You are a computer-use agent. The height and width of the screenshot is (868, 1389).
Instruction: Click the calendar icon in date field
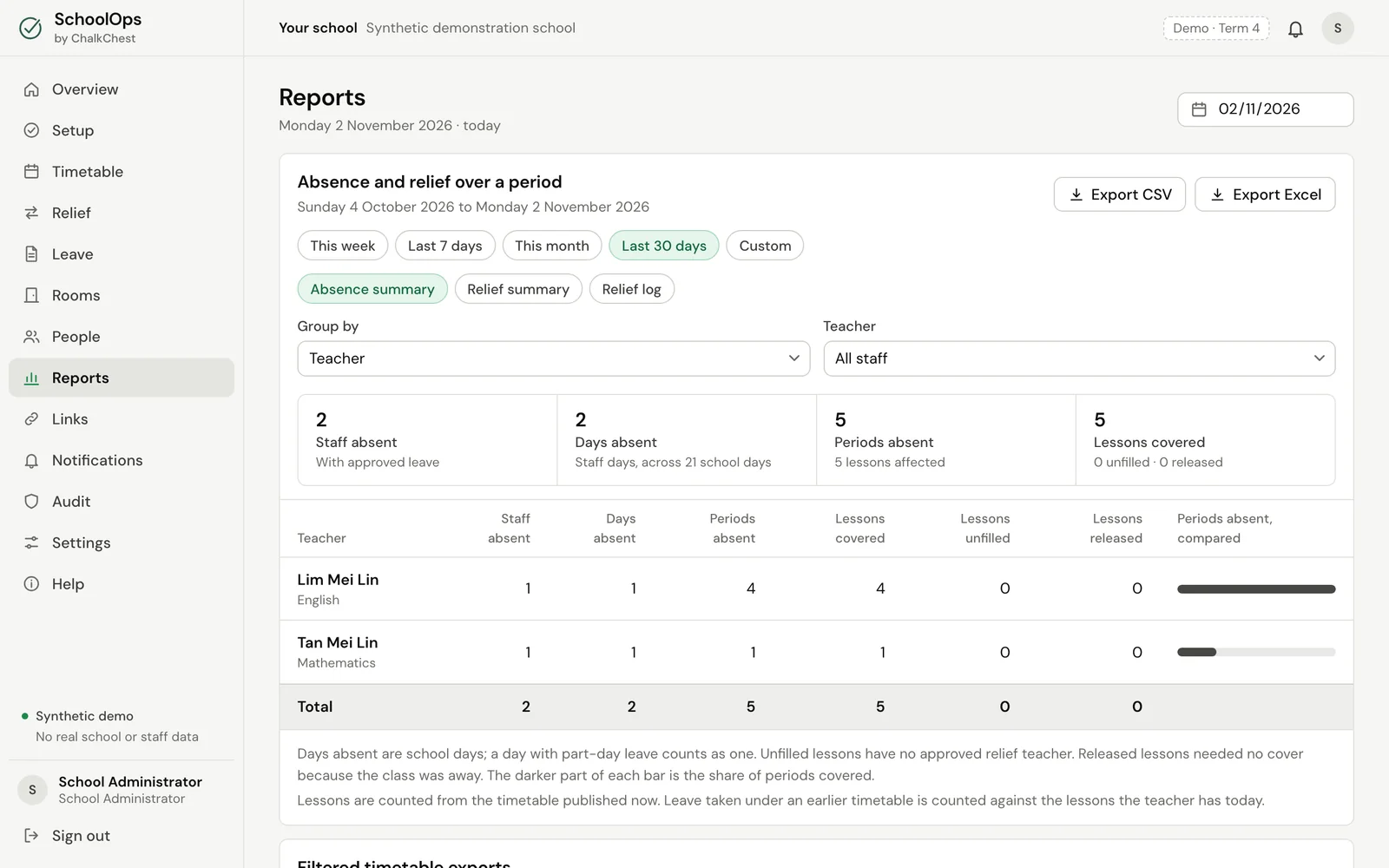pos(1199,109)
